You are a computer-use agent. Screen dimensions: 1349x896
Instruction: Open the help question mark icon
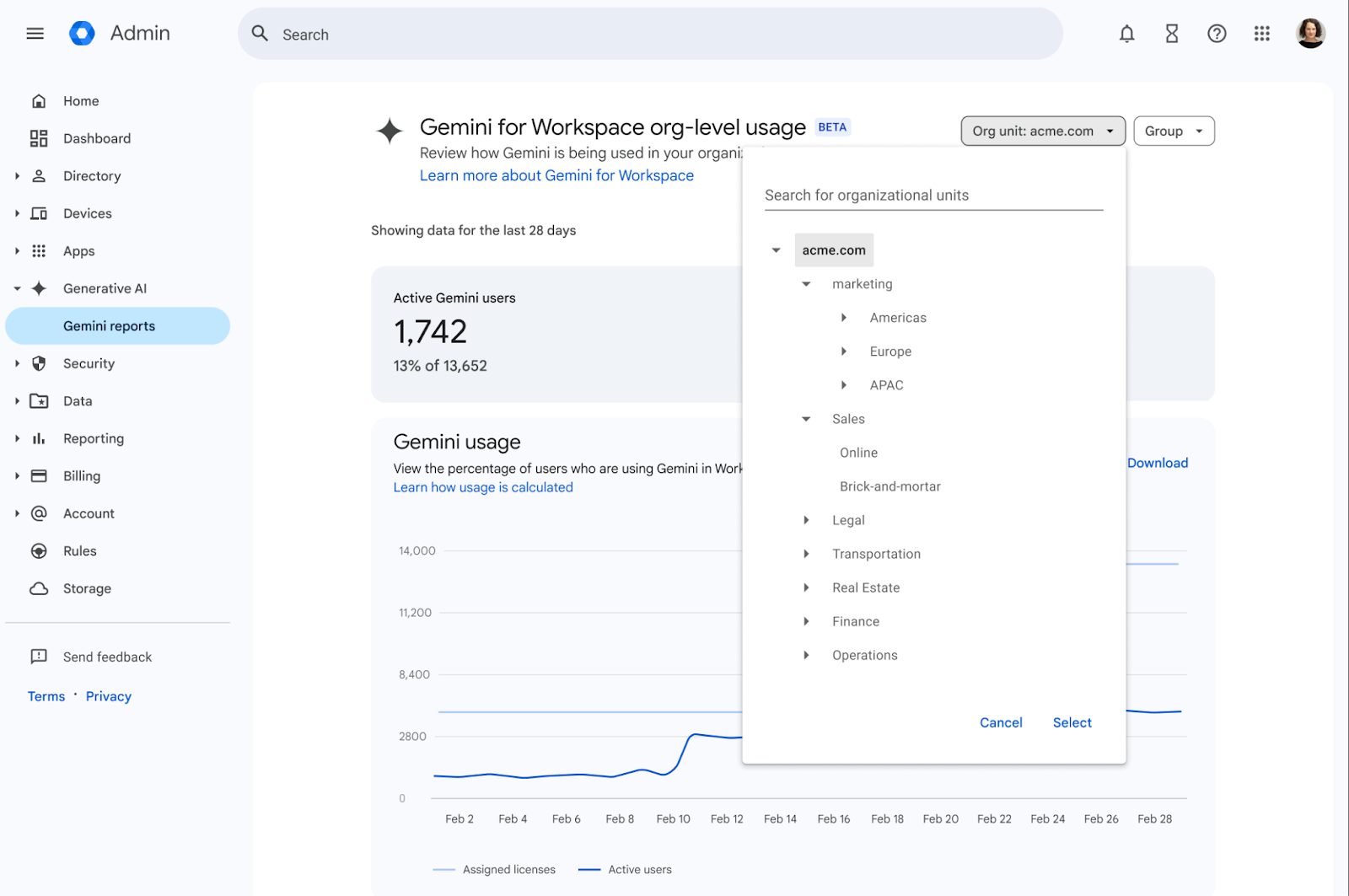pyautogui.click(x=1217, y=34)
